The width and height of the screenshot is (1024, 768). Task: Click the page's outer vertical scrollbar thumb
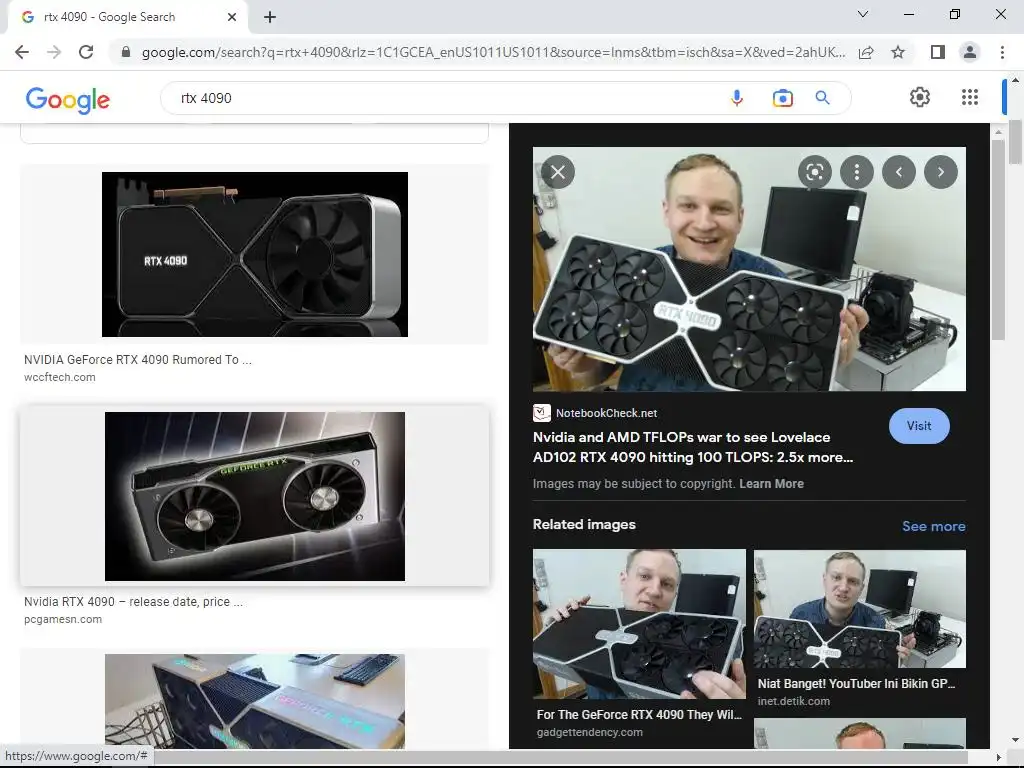click(1015, 142)
